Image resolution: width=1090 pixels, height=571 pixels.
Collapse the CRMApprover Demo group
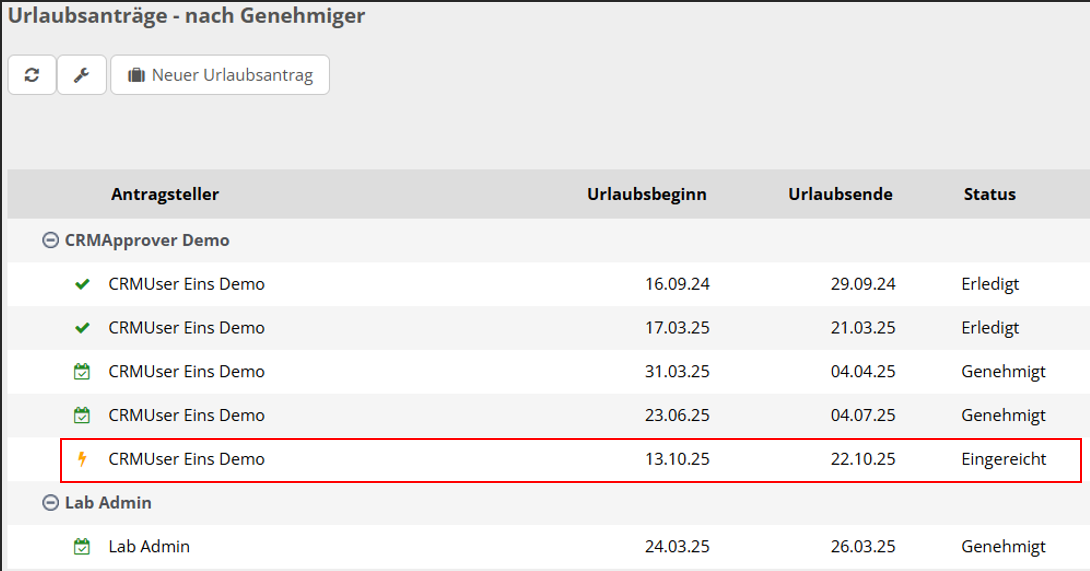49,241
